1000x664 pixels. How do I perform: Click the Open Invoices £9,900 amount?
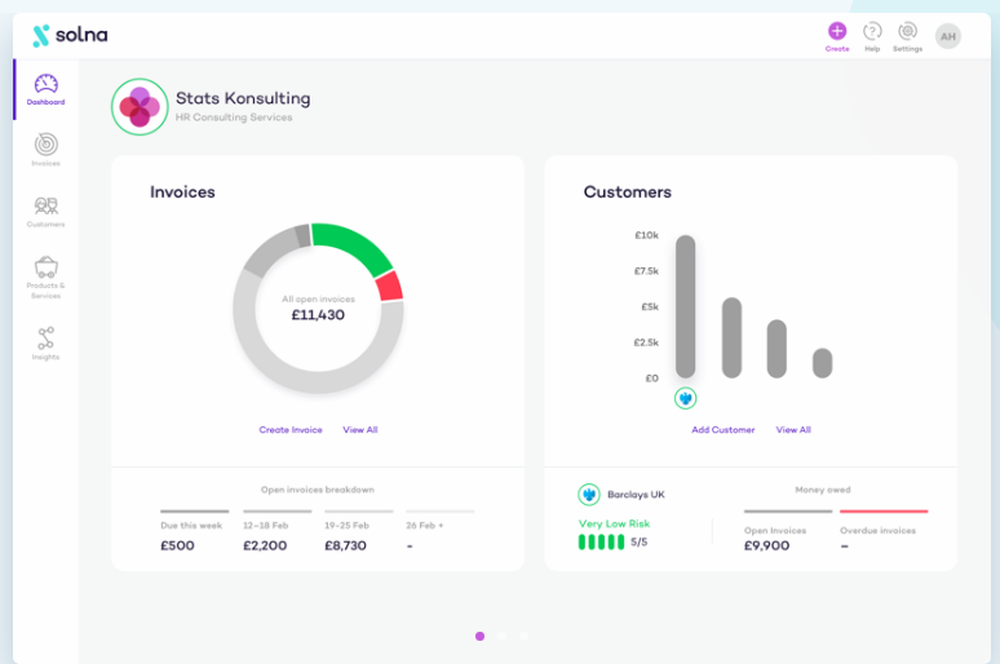pos(767,545)
